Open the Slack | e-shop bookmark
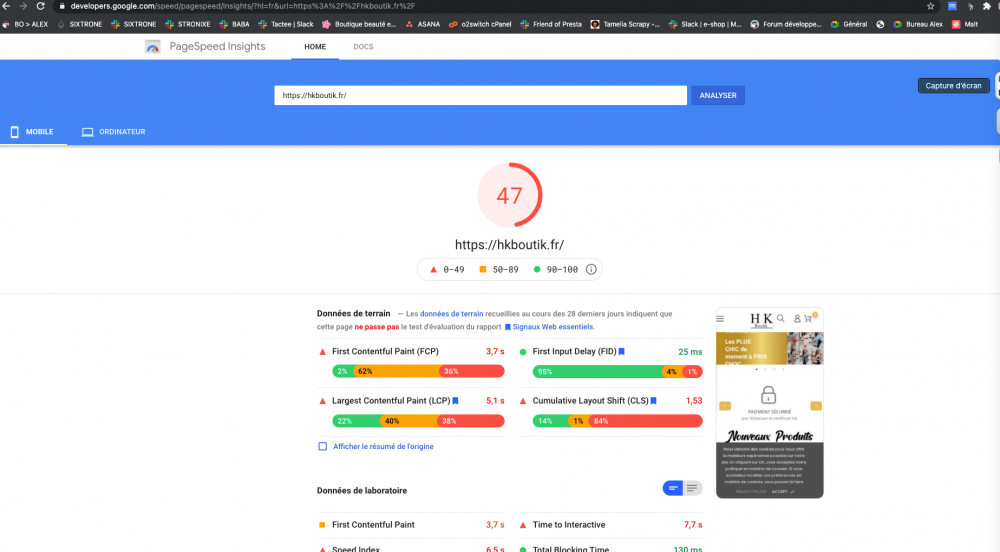Screen dimensions: 1000x552 tap(705, 24)
